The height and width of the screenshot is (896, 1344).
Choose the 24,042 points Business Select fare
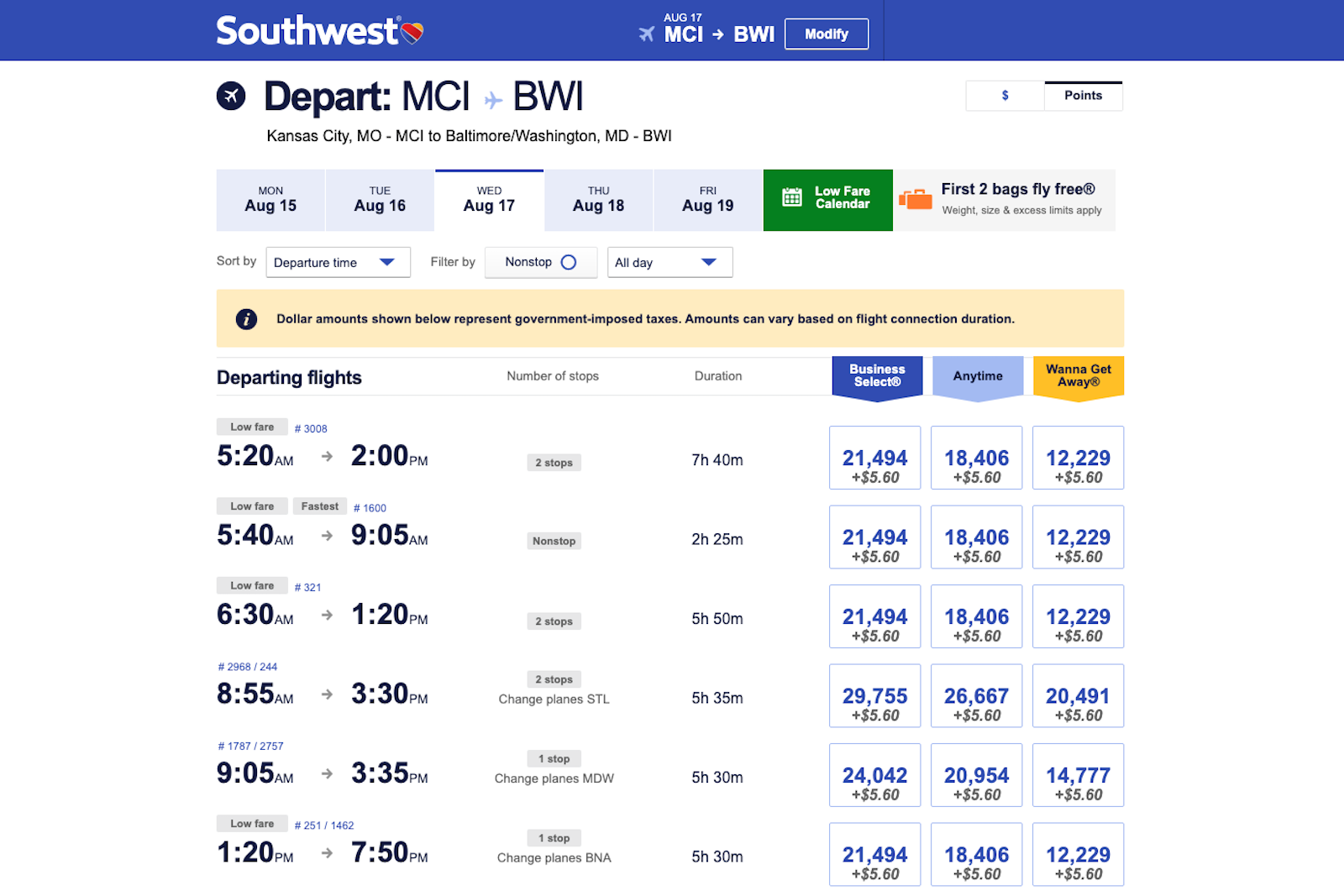coord(875,775)
